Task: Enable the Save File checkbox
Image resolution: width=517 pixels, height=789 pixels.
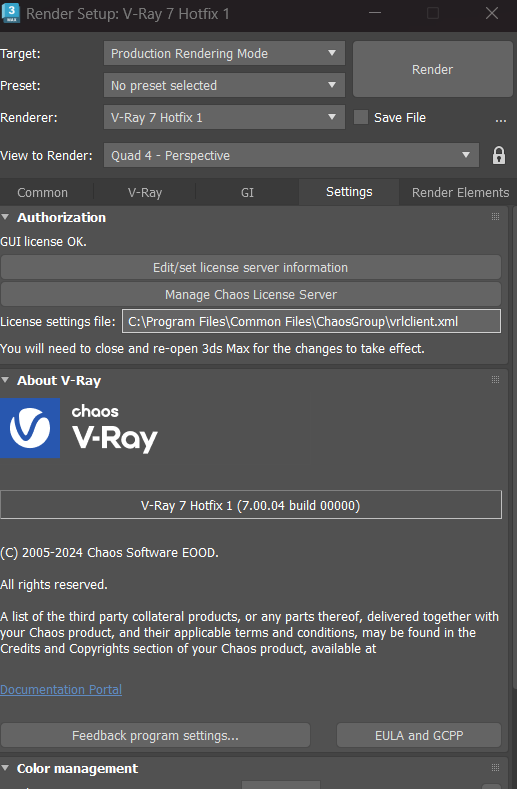Action: [360, 117]
